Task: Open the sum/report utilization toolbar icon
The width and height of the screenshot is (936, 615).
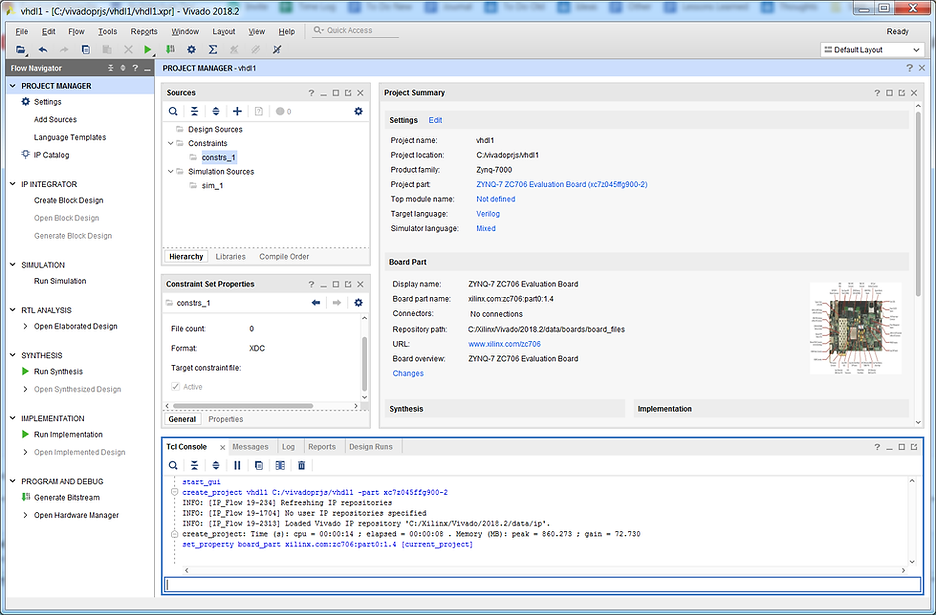Action: coord(211,49)
